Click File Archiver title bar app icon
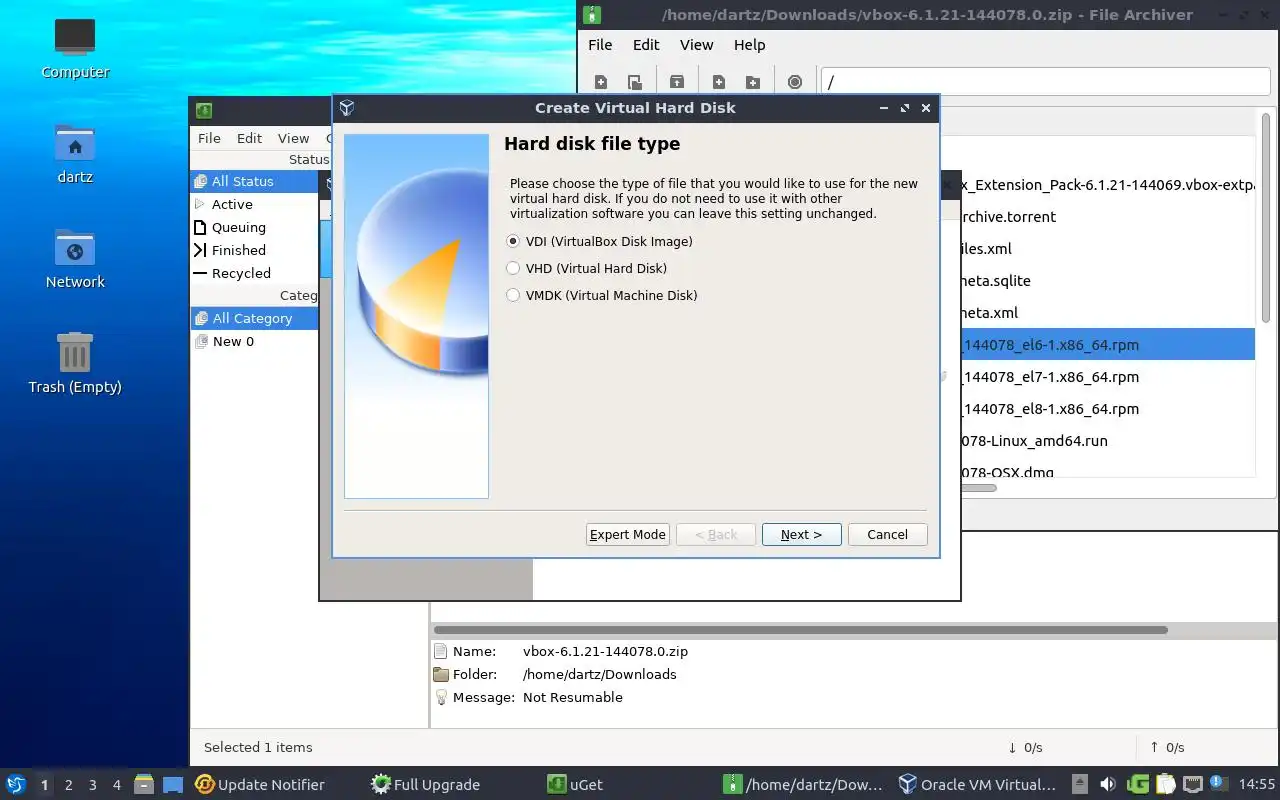The width and height of the screenshot is (1280, 800). coord(592,15)
